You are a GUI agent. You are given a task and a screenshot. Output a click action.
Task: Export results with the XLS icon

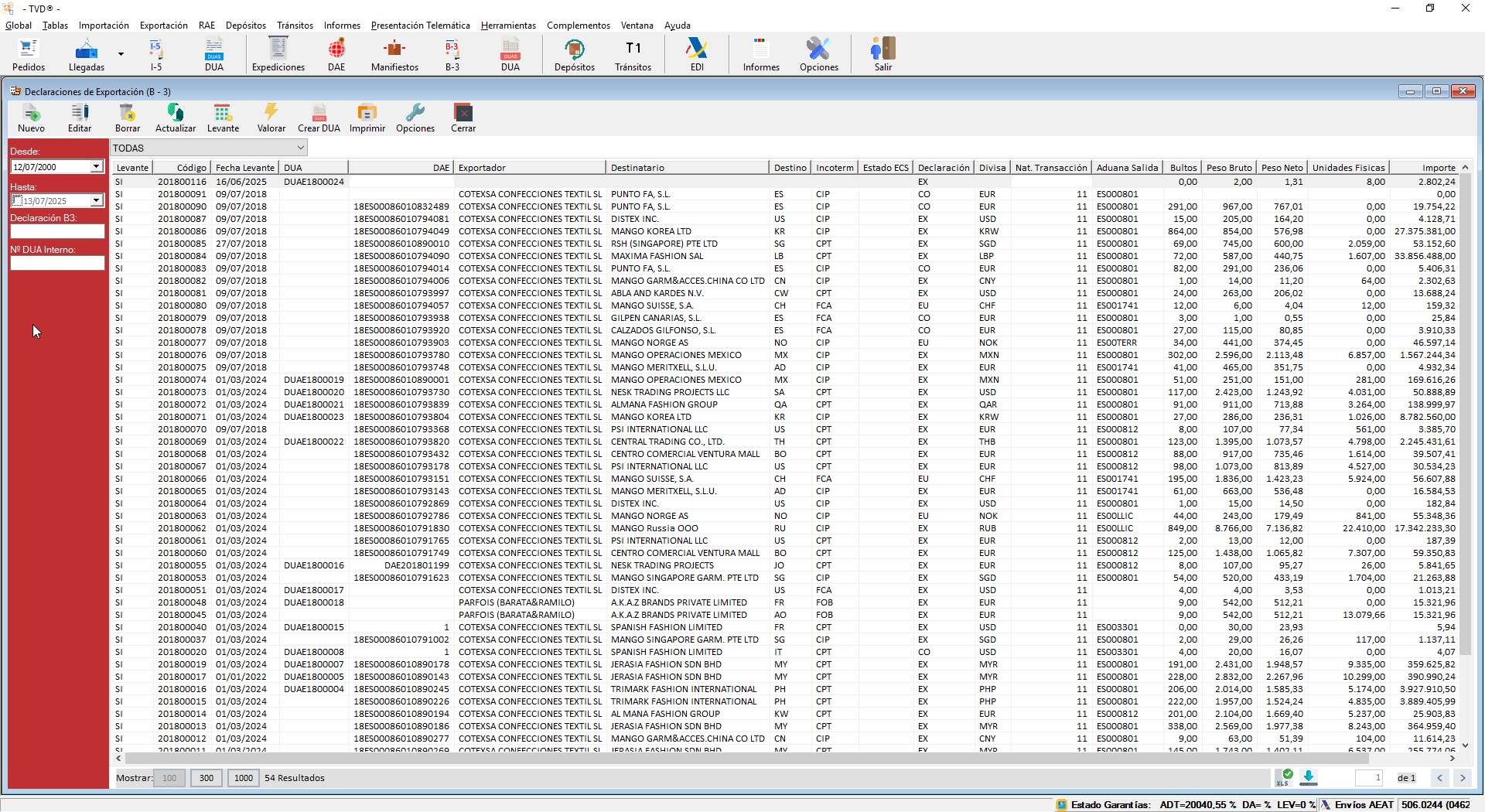tap(1283, 777)
